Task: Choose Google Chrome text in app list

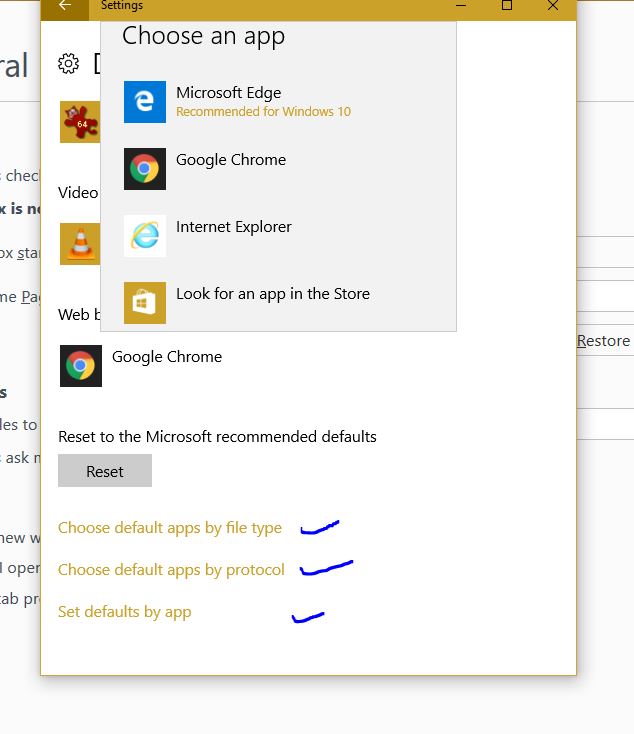Action: pyautogui.click(x=231, y=160)
